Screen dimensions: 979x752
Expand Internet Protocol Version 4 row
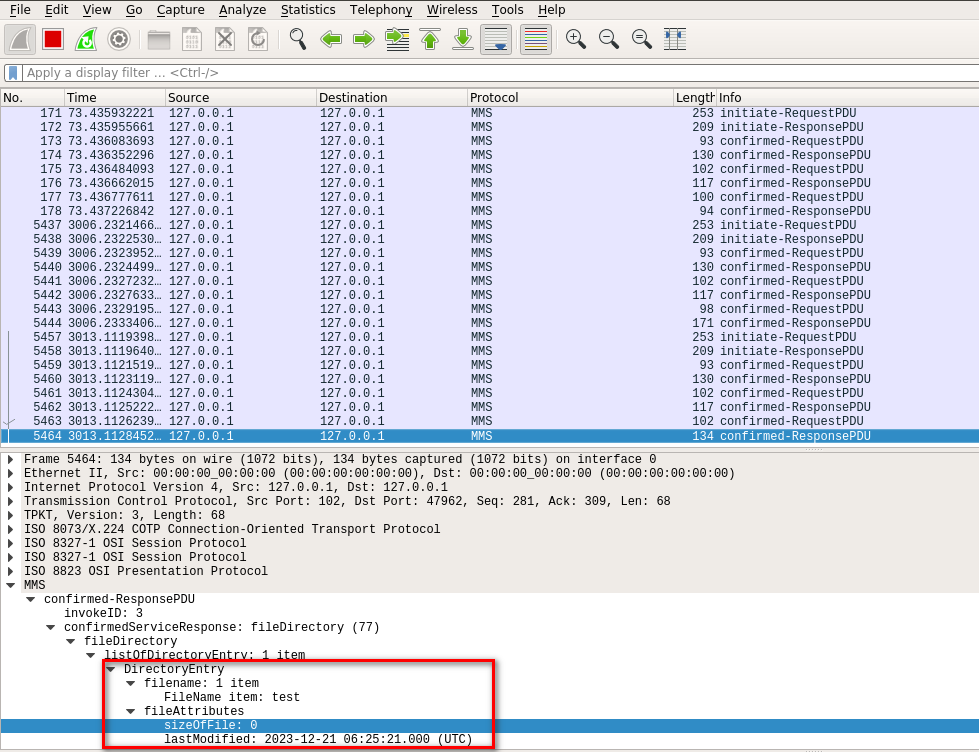11,487
